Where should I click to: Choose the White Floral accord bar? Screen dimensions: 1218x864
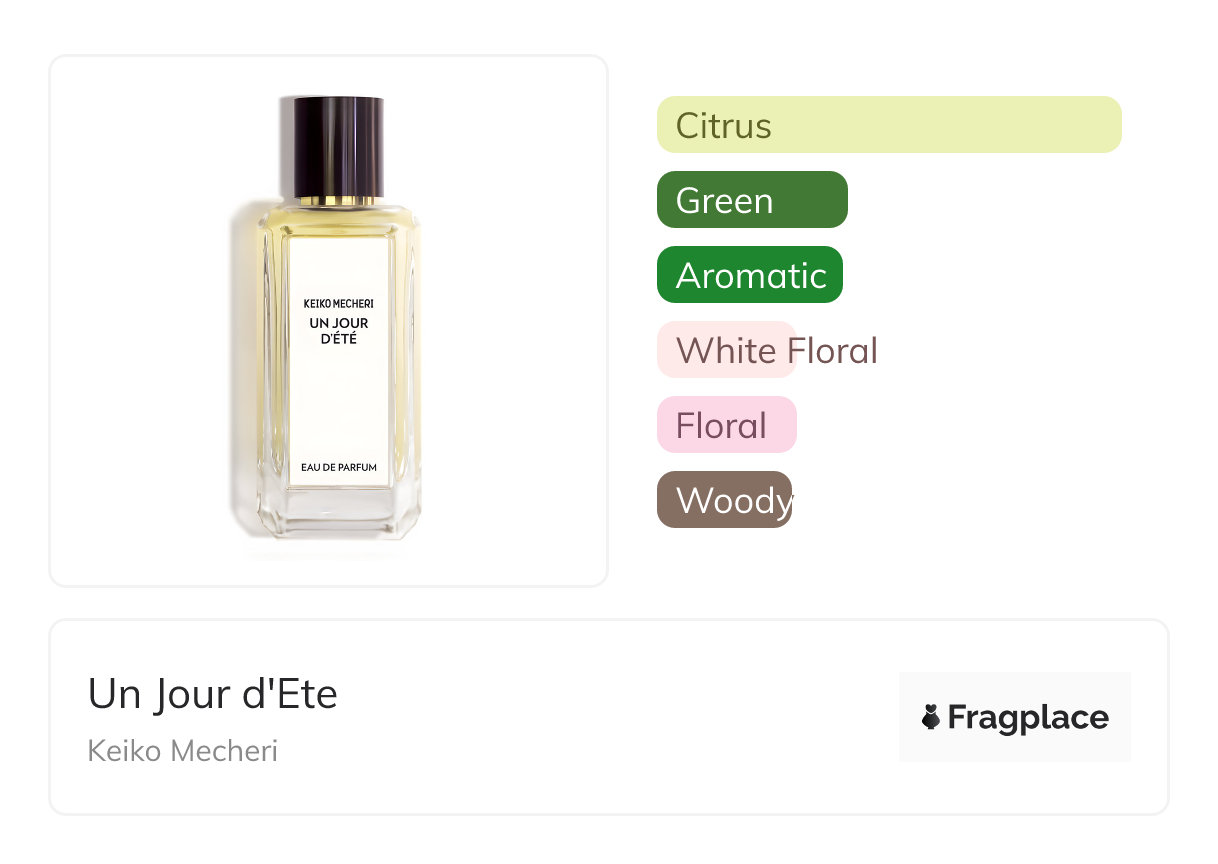[726, 350]
